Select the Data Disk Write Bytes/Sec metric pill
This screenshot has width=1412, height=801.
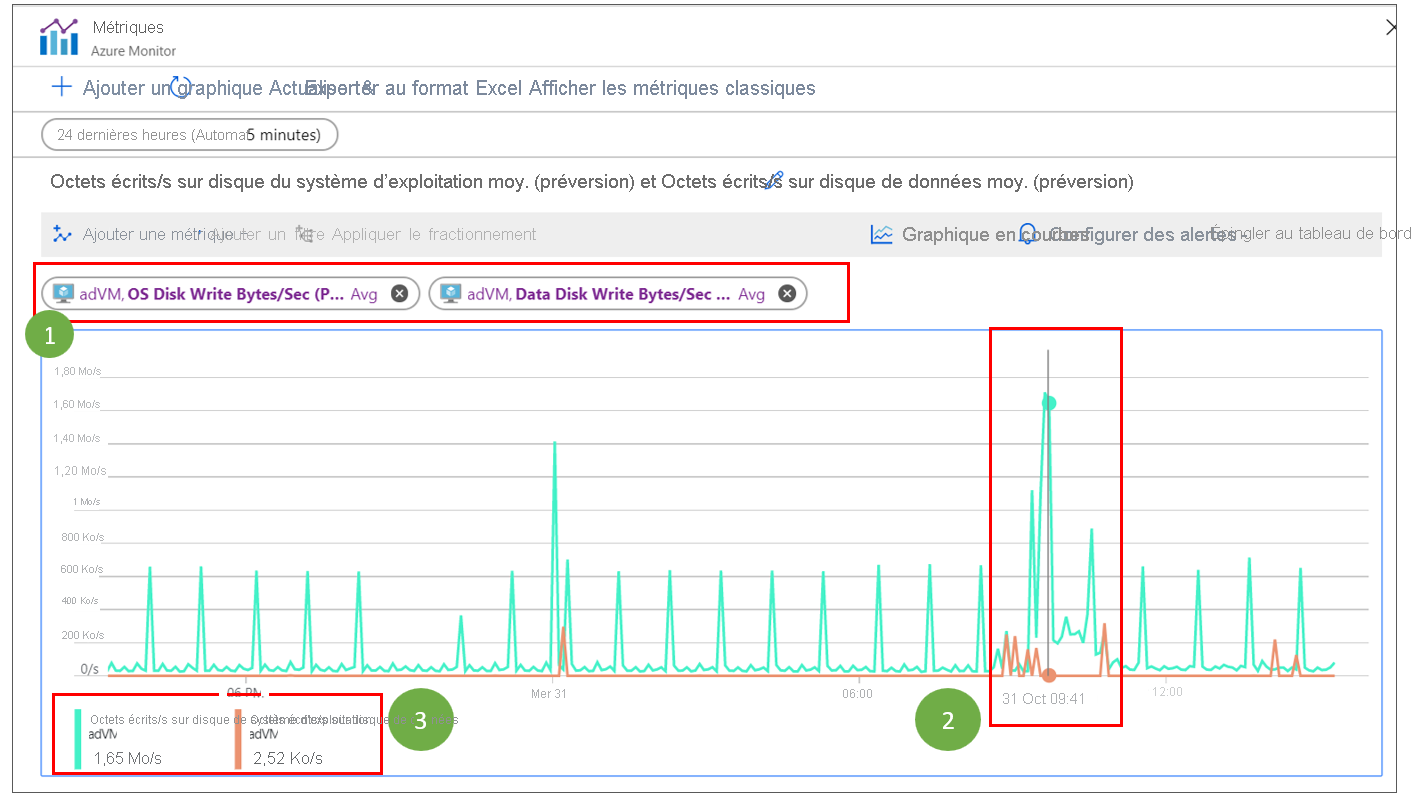click(x=618, y=294)
